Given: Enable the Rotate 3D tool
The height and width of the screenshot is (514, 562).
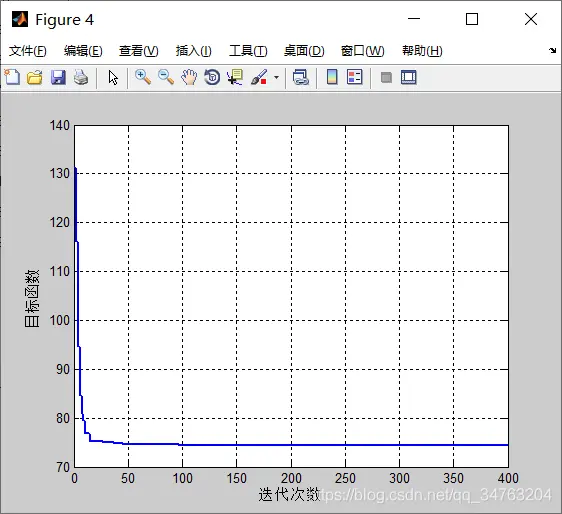Looking at the screenshot, I should click(212, 77).
